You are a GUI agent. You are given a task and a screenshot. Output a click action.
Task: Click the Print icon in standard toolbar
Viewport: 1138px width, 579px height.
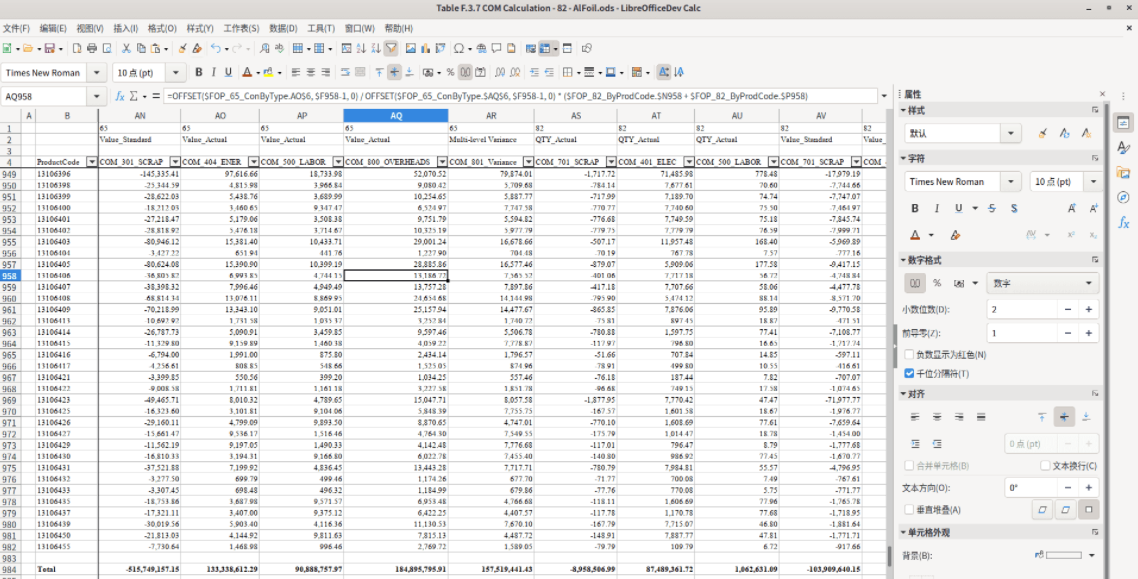coord(92,48)
